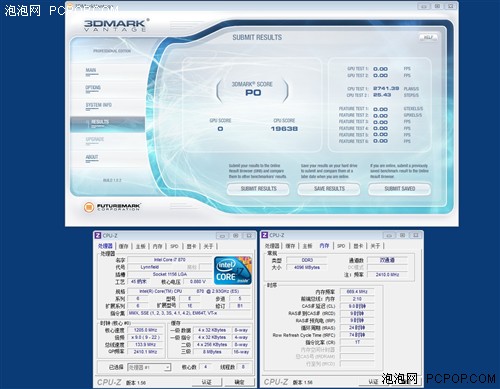The height and width of the screenshot is (389, 500).
Task: Switch to the 缓存 tab in left CPU-Z
Action: pyautogui.click(x=123, y=246)
